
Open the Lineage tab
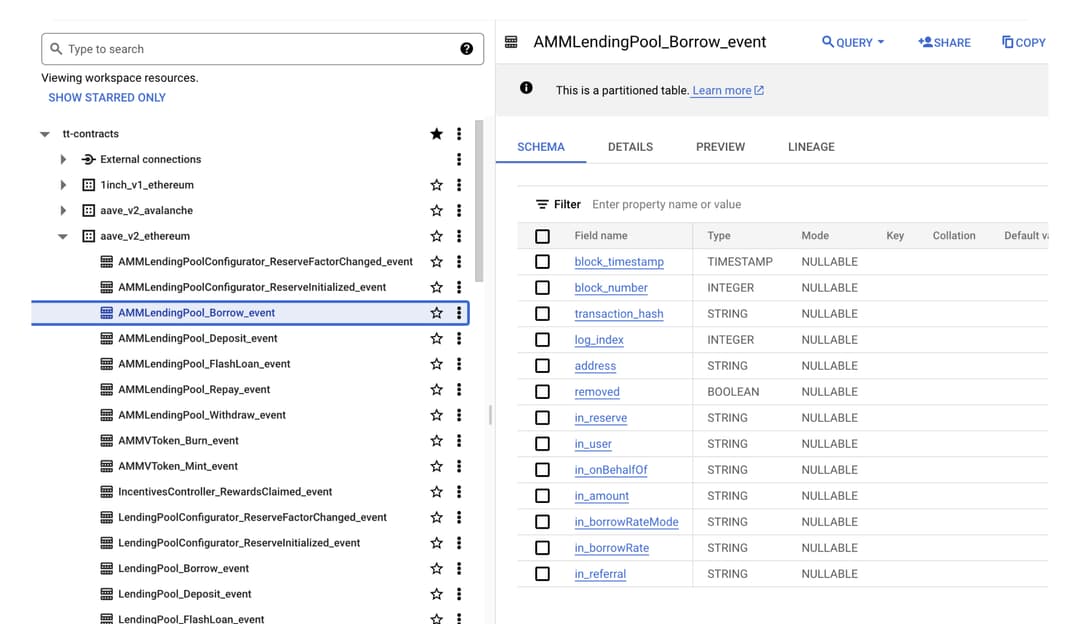coord(811,147)
